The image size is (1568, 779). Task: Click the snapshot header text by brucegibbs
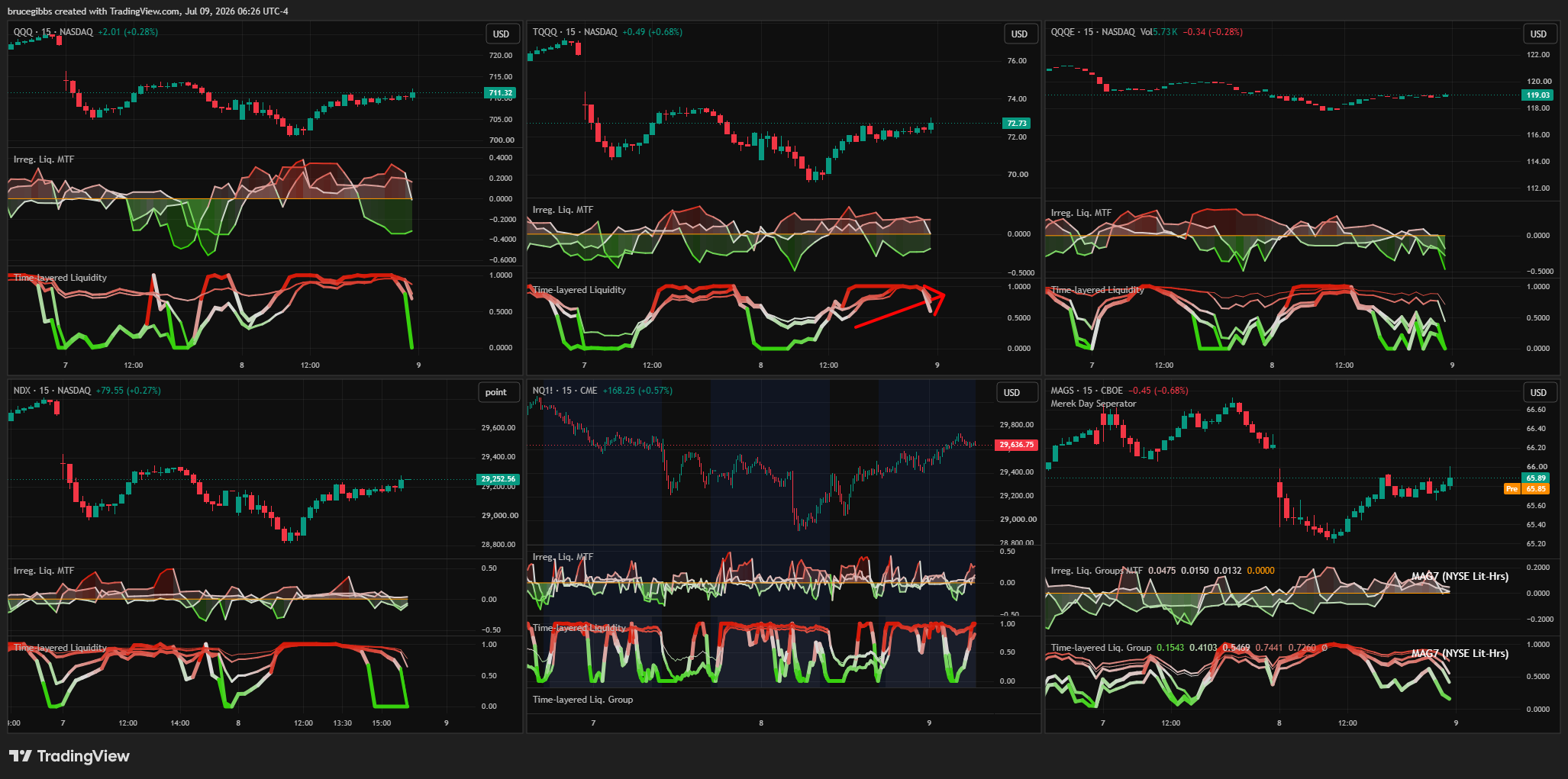coord(148,11)
